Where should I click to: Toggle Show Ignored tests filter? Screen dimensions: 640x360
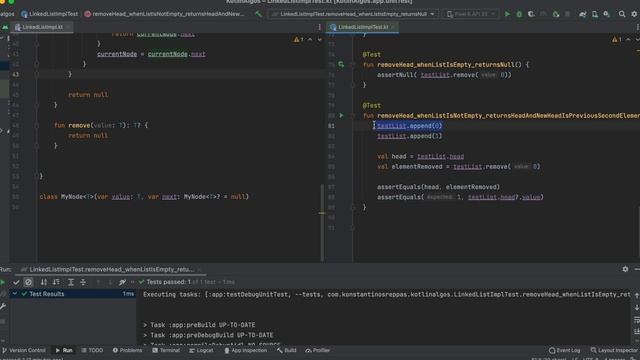click(28, 282)
